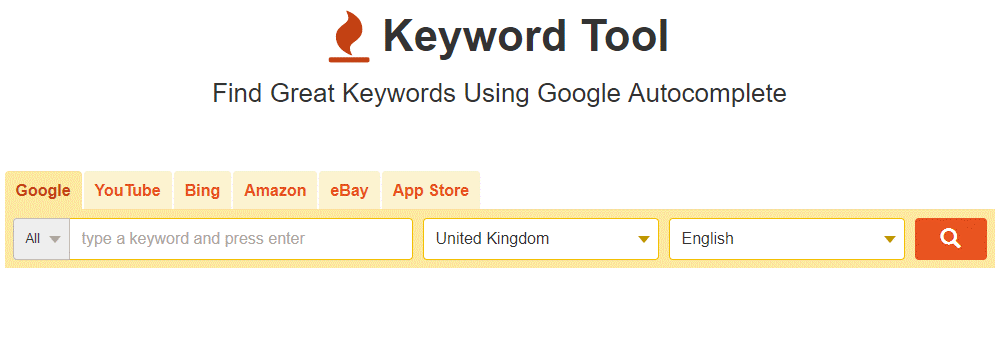Go to the eBay tab
Screen dimensions: 1000x362
pos(349,190)
